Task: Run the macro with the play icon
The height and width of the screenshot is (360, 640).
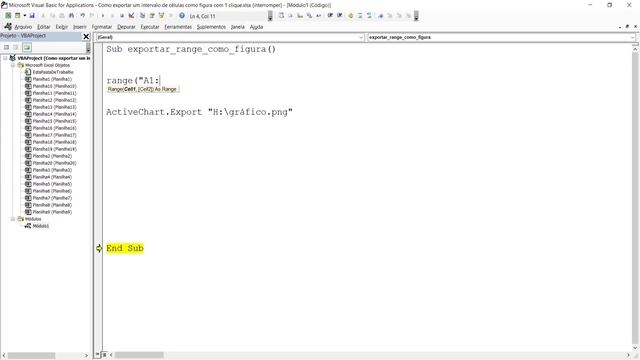Action: pos(103,16)
